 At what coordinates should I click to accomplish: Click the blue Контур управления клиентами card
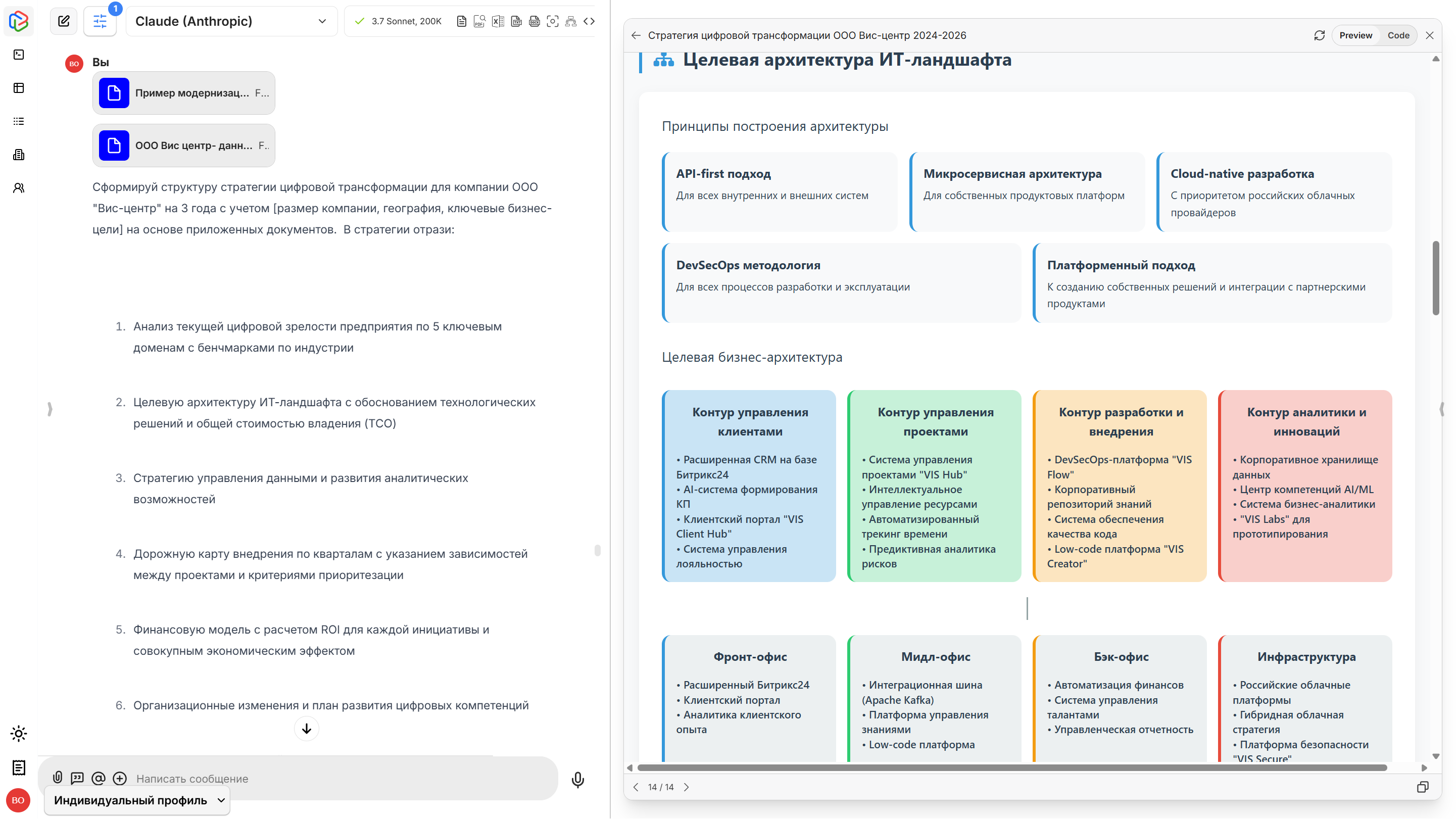click(x=749, y=486)
